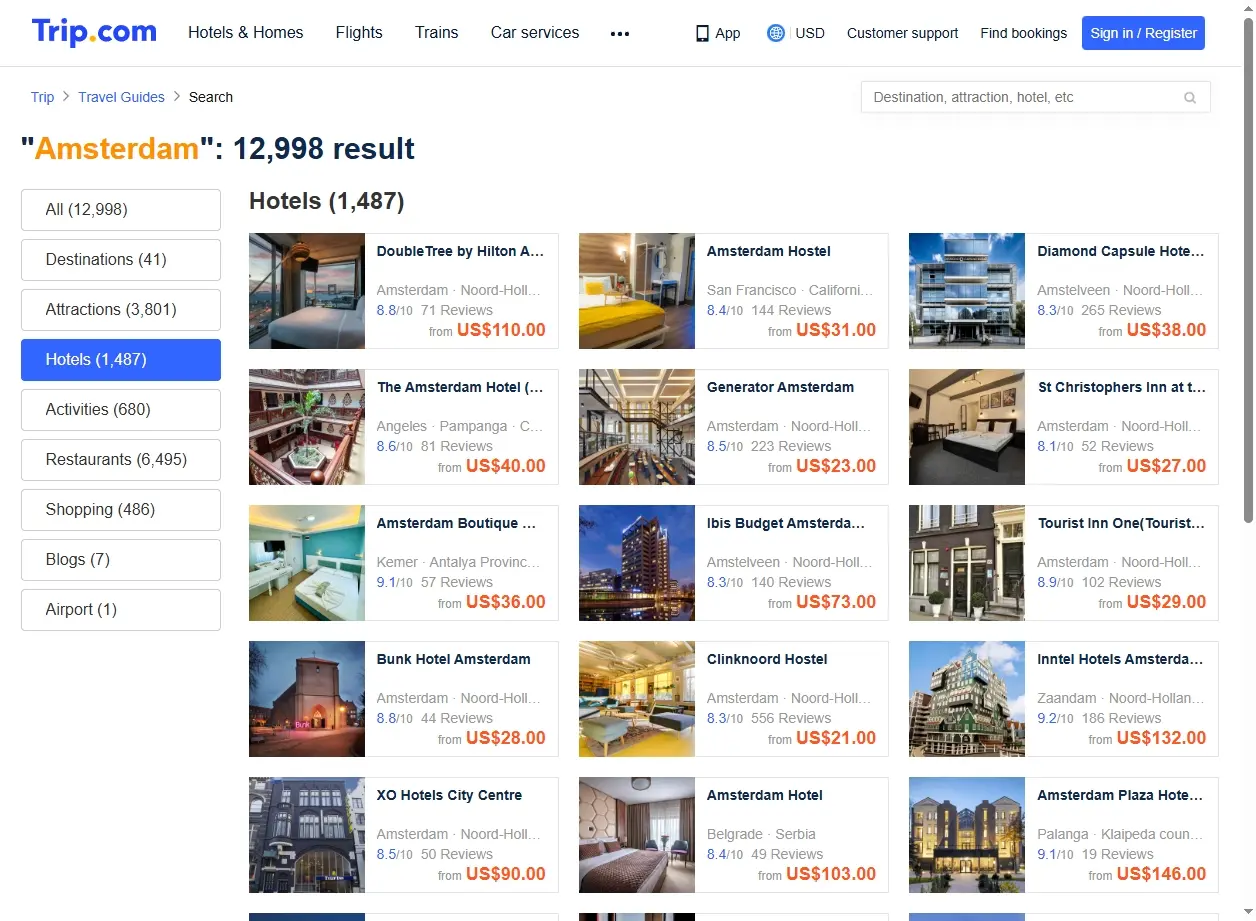This screenshot has width=1256, height=921.
Task: Open Amsterdam Boutique hotel thumbnail
Action: coord(307,563)
